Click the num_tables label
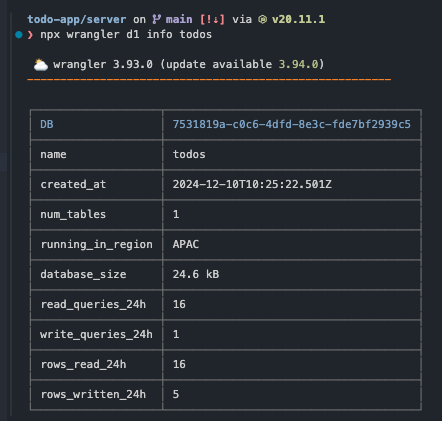 (x=73, y=214)
